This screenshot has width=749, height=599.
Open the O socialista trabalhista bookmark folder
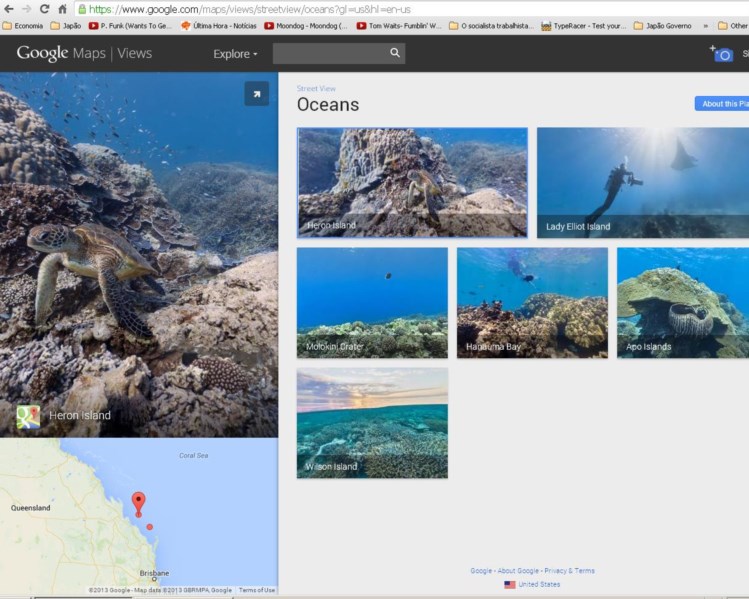tap(492, 26)
